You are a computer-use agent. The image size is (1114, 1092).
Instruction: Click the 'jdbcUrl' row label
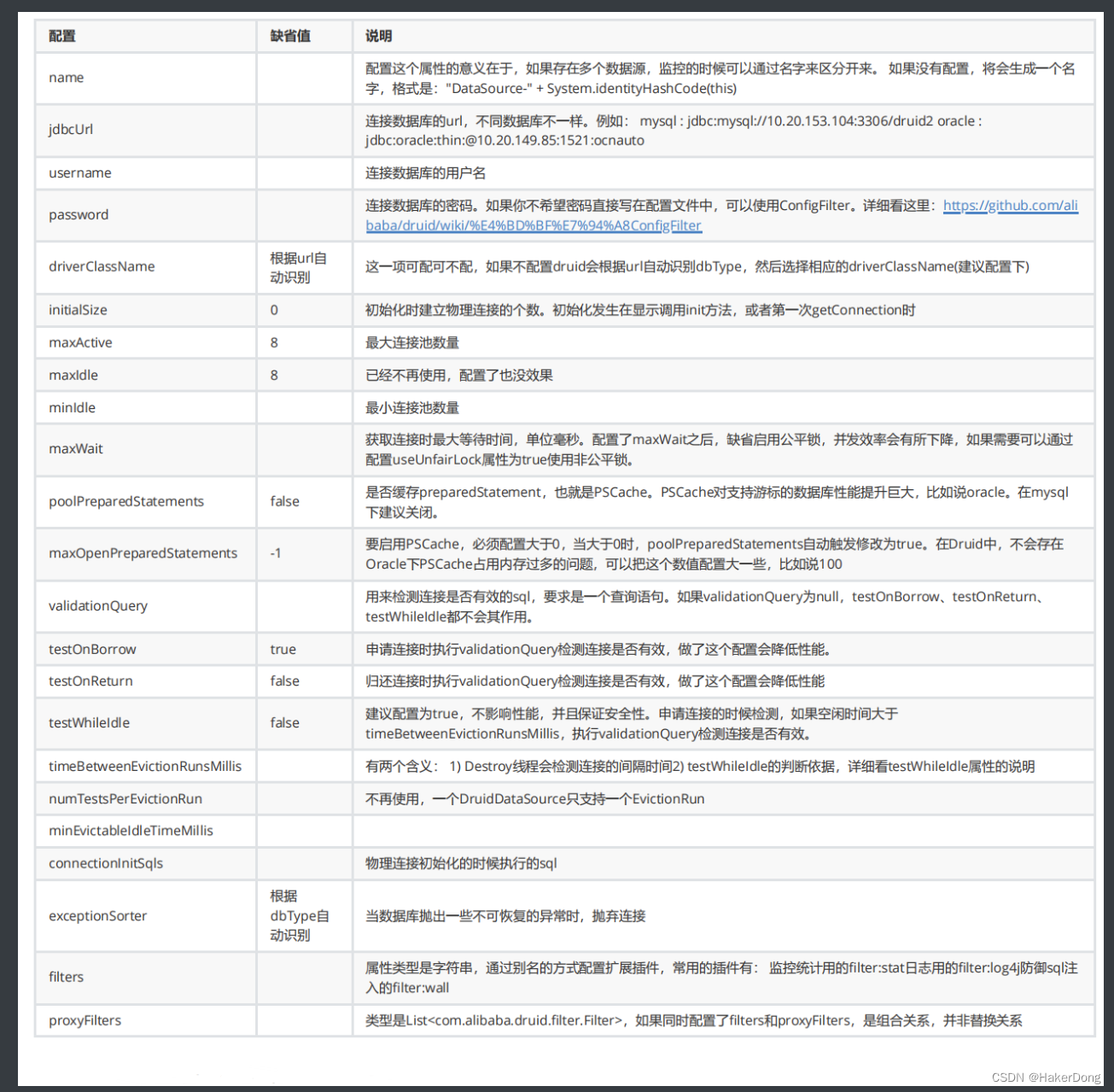click(71, 130)
